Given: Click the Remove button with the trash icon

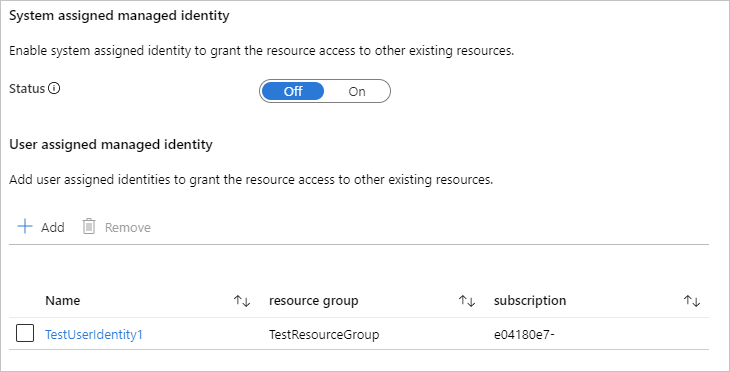Looking at the screenshot, I should pyautogui.click(x=116, y=227).
